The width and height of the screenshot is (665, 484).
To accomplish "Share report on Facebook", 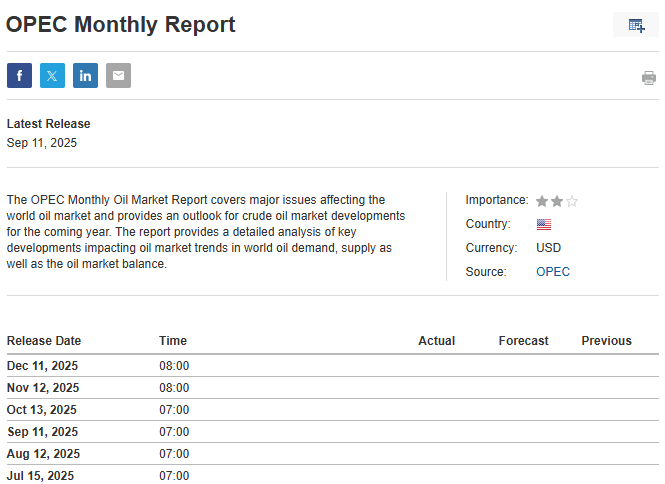I will point(19,76).
